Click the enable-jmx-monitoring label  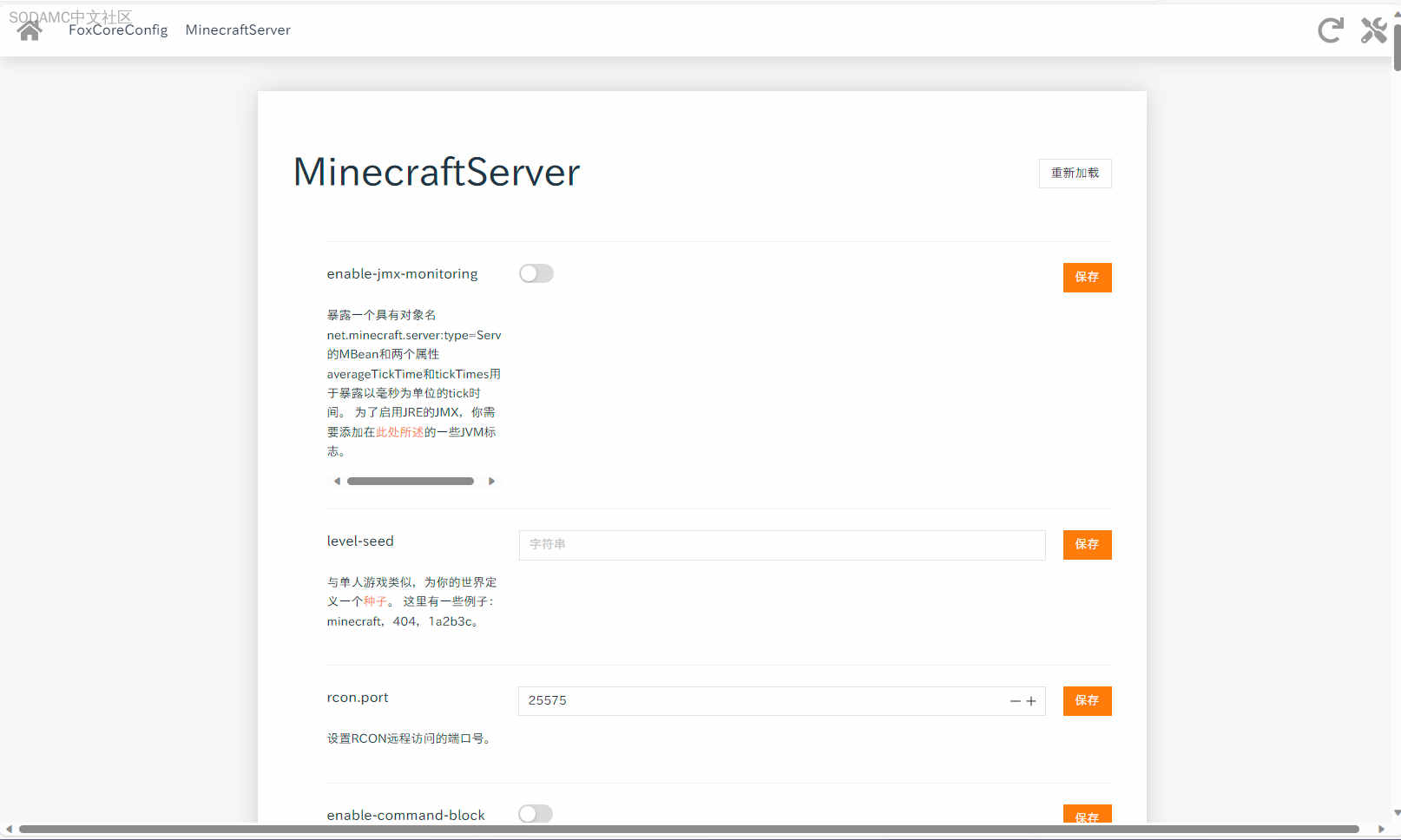[402, 273]
